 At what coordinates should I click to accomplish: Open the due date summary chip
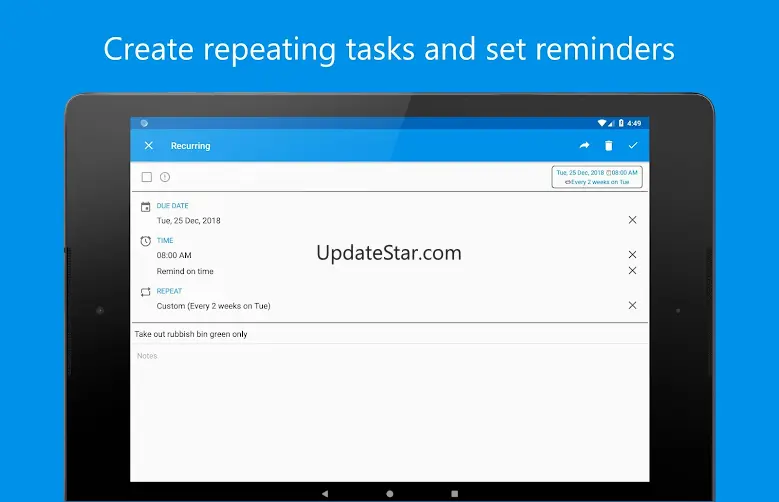pos(597,177)
